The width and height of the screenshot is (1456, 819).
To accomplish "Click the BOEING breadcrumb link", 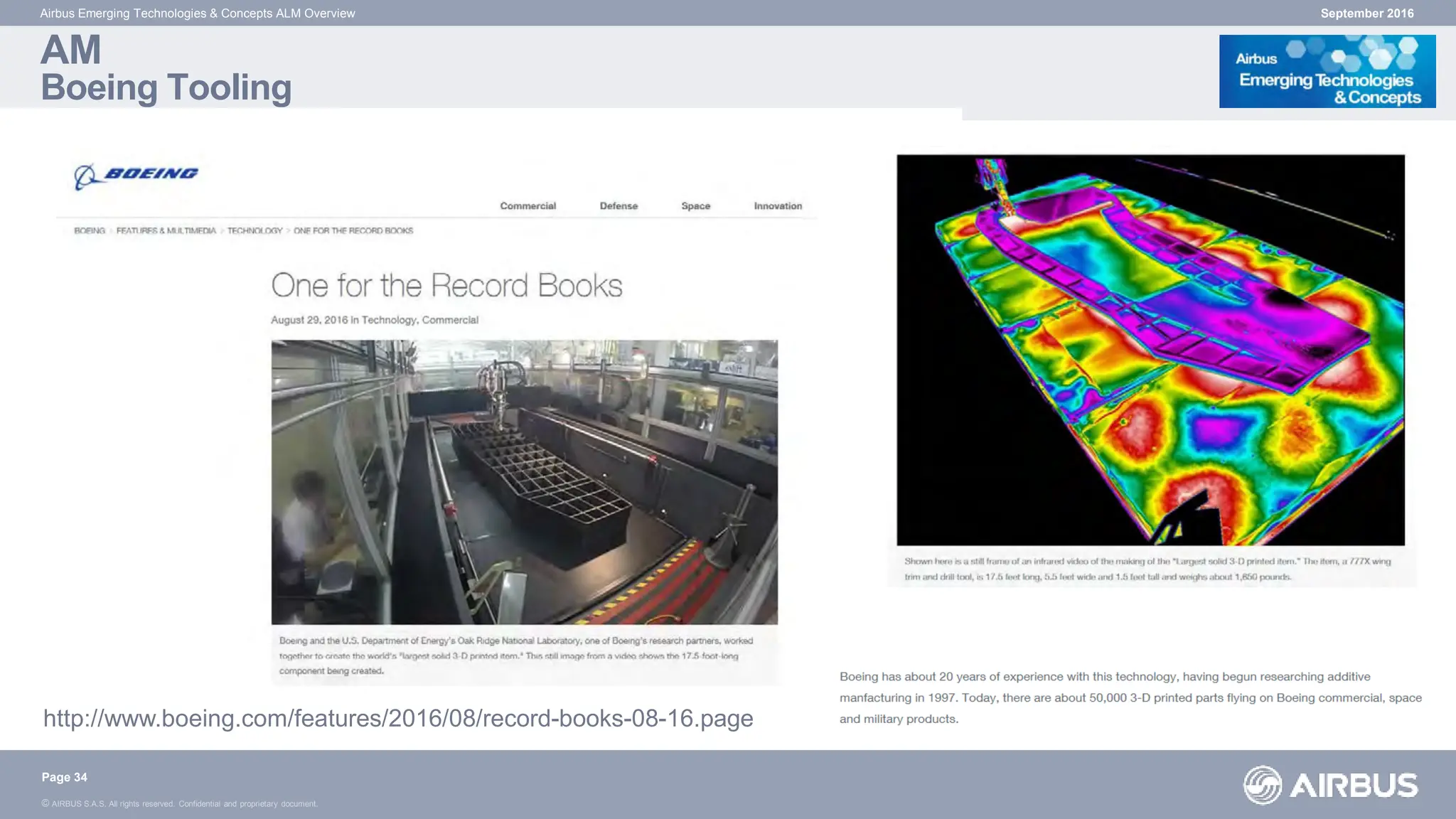I will [90, 231].
